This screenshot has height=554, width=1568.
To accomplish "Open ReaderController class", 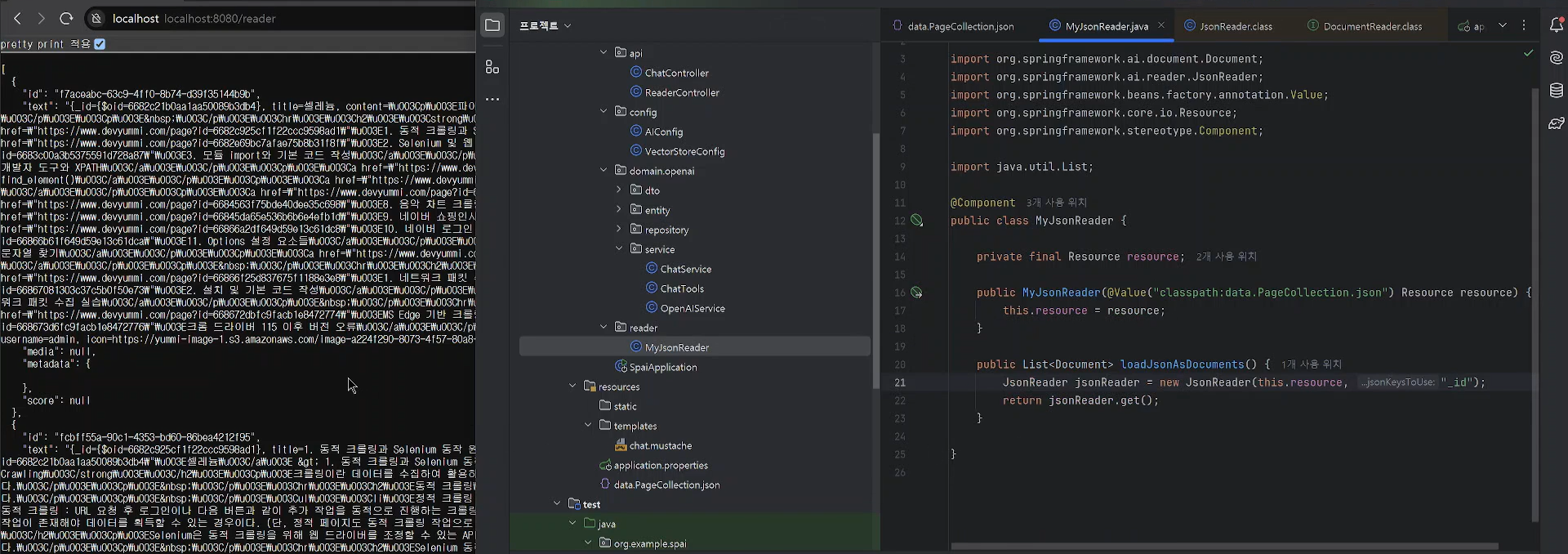I will [x=682, y=92].
